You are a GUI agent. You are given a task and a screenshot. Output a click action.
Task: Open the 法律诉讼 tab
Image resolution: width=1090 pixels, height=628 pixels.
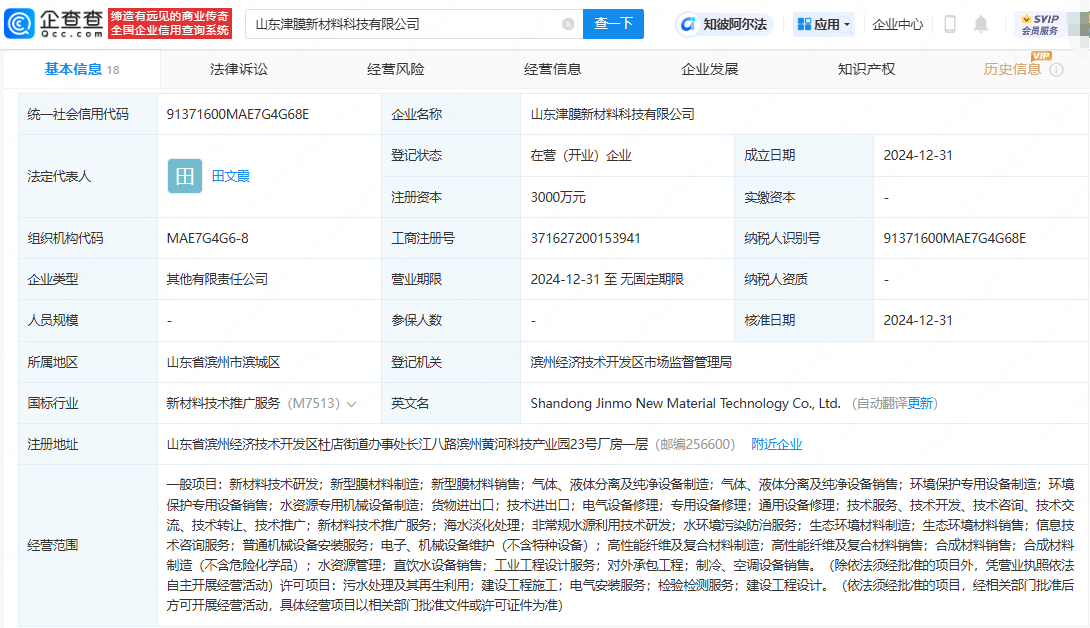click(x=239, y=69)
